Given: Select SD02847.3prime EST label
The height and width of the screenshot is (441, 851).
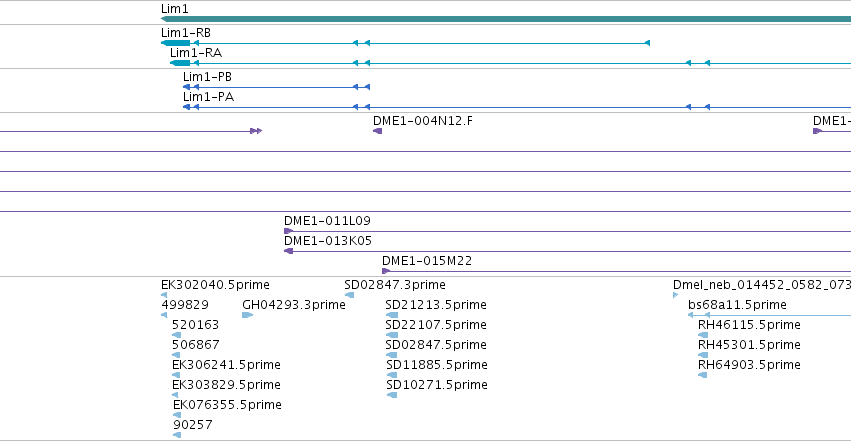Looking at the screenshot, I should coord(395,285).
